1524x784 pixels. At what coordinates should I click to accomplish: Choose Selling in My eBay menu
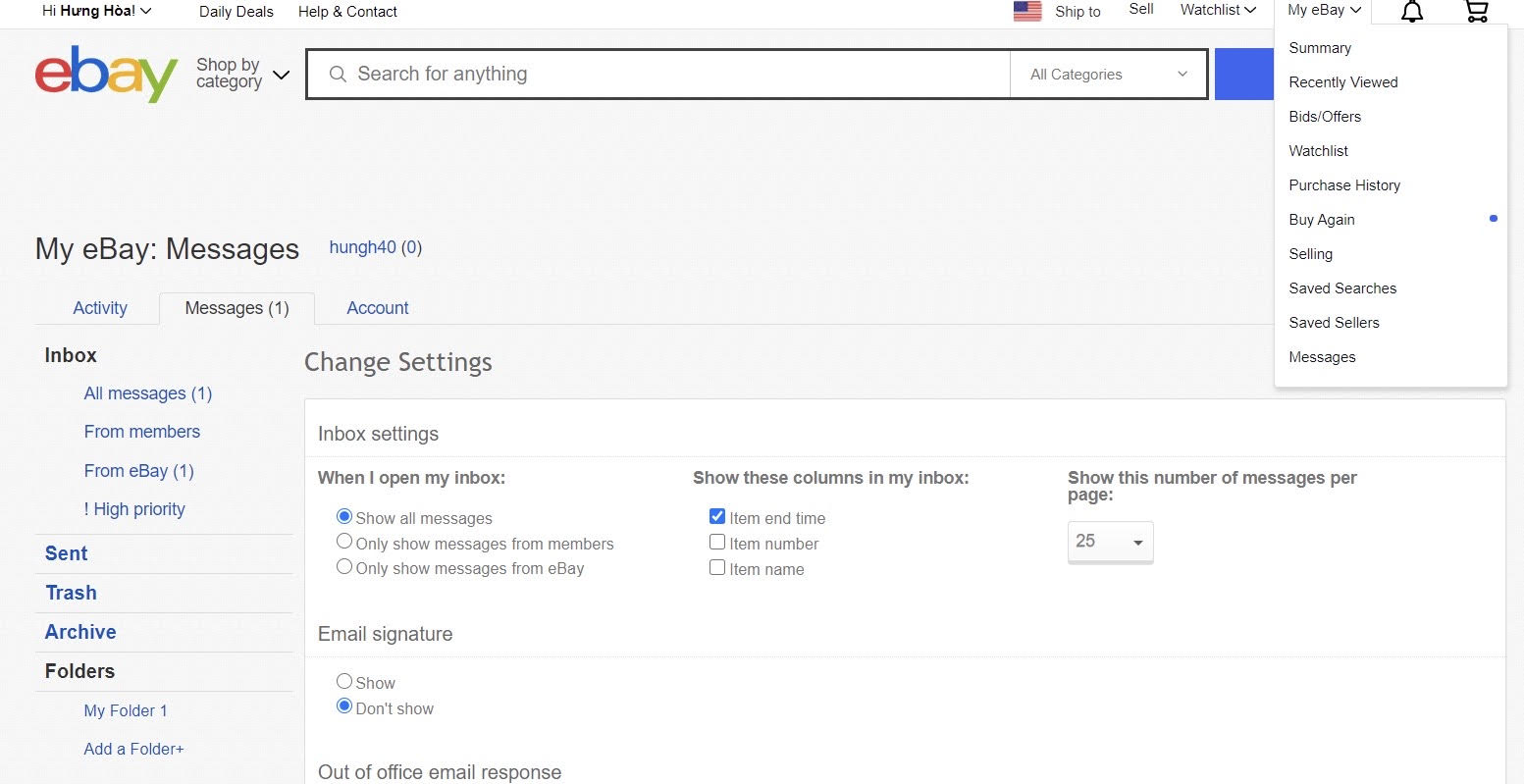pos(1310,254)
